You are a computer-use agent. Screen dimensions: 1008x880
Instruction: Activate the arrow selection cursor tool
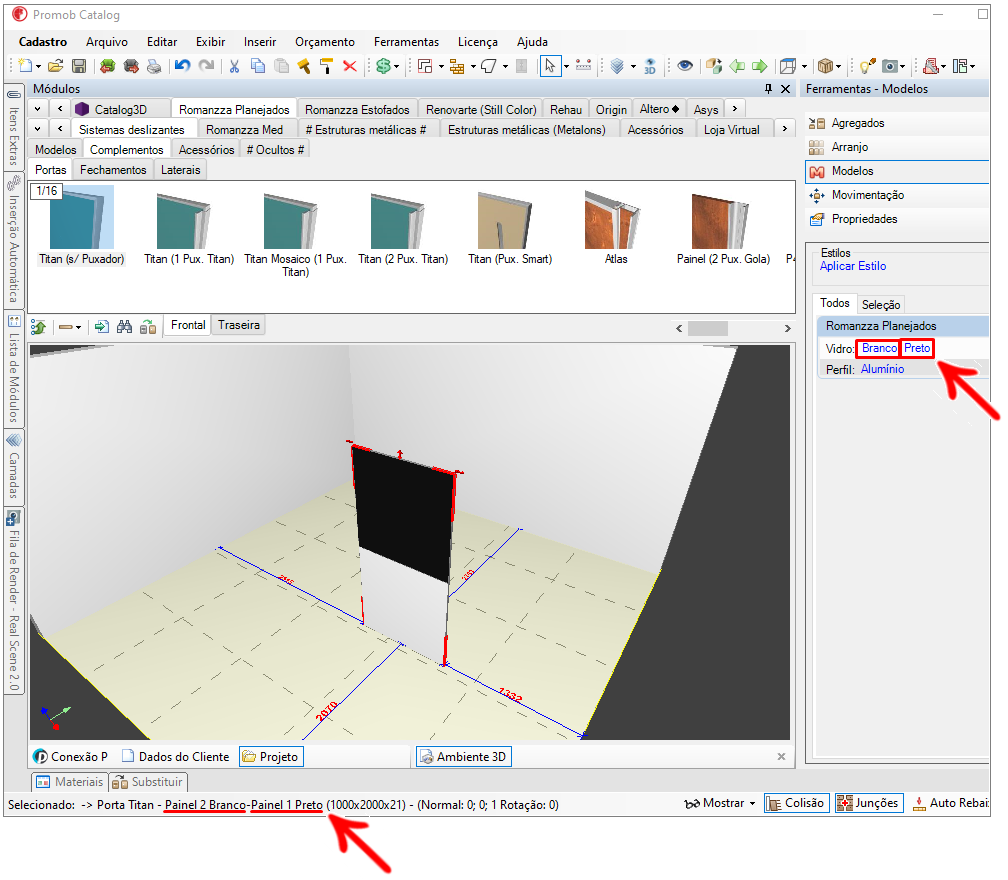point(550,66)
